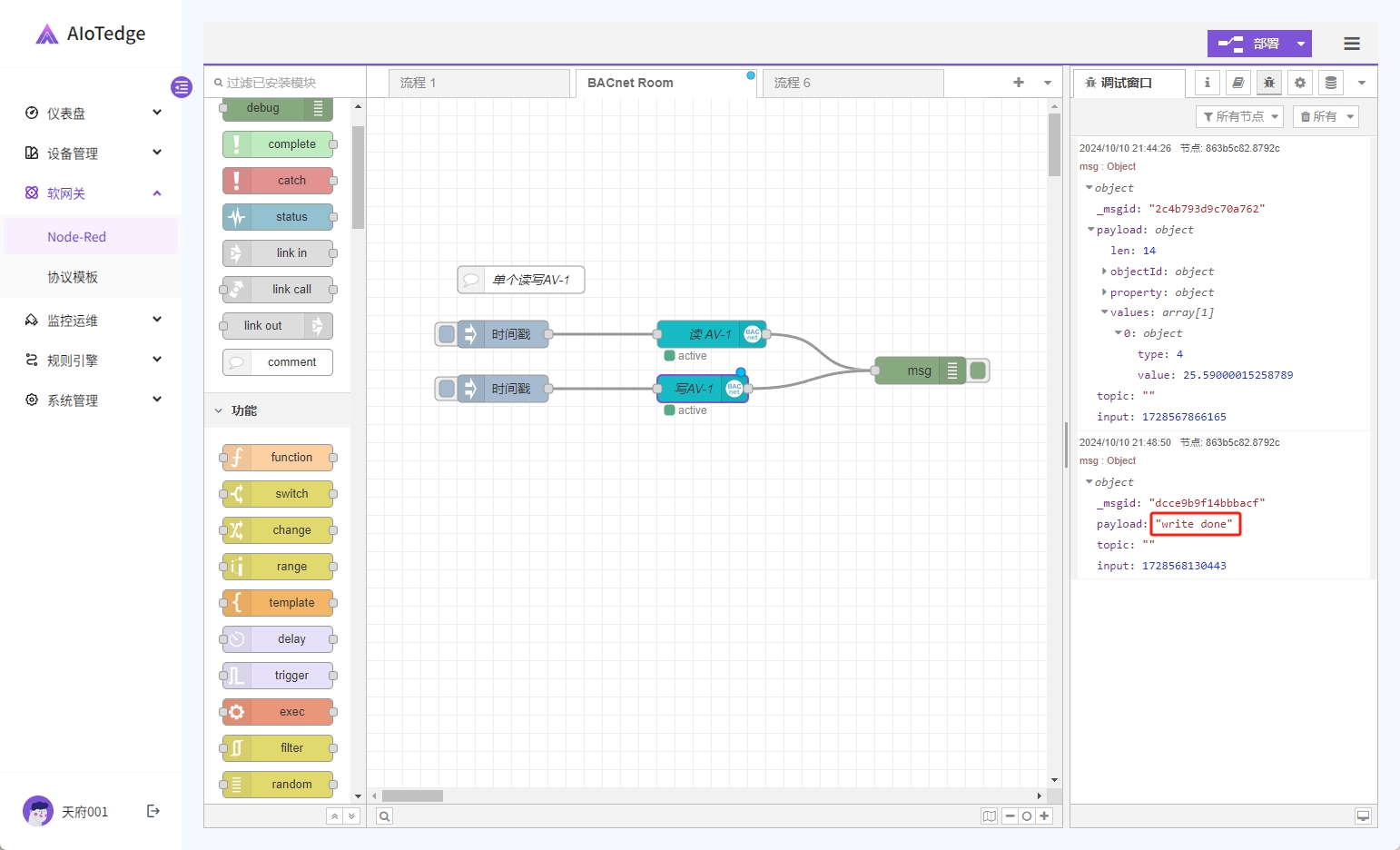Add a new flow tab
This screenshot has width=1400, height=850.
tap(1019, 83)
